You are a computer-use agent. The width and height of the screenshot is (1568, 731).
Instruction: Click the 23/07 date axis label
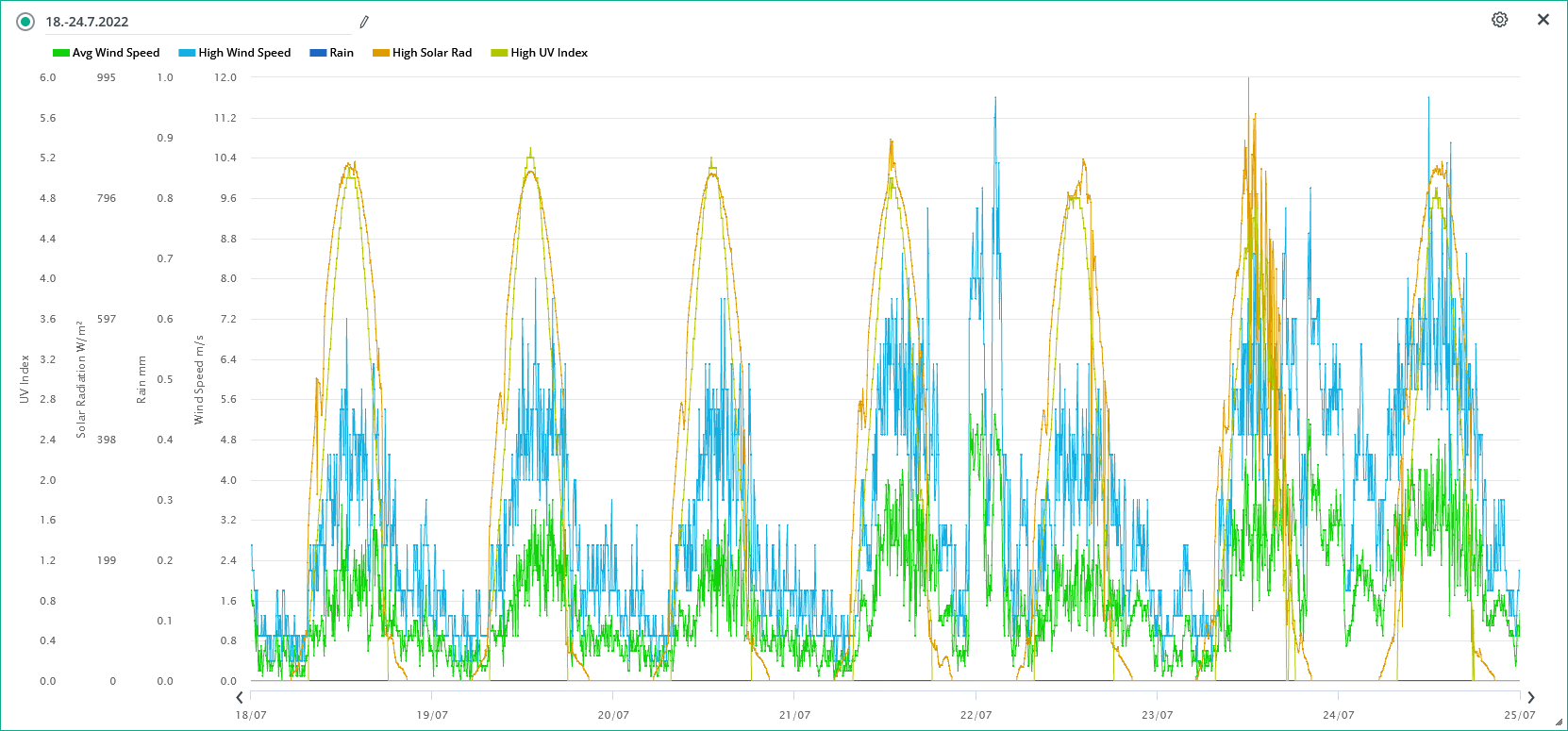[1157, 715]
